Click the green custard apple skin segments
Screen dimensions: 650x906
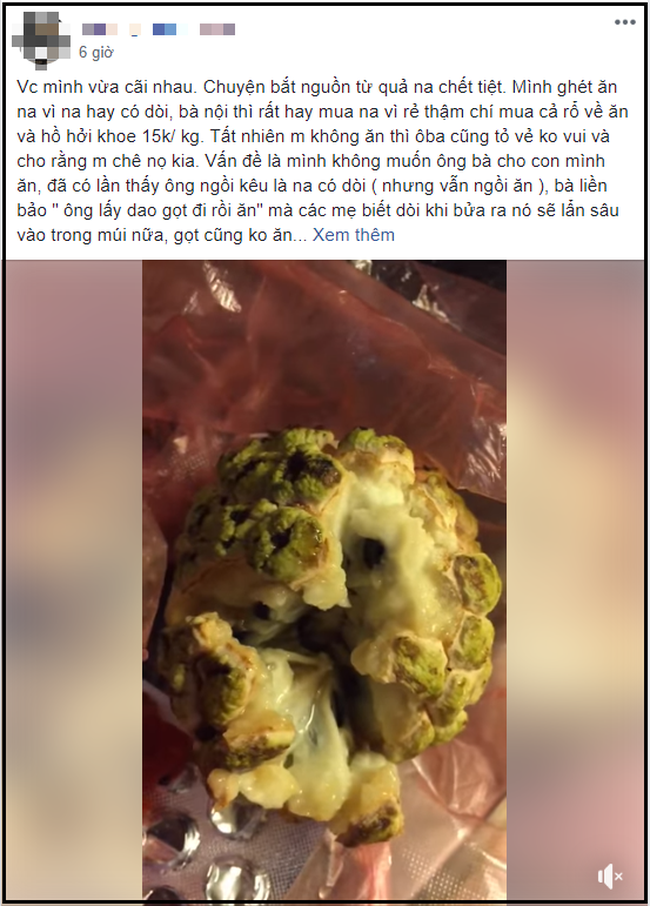tap(272, 508)
